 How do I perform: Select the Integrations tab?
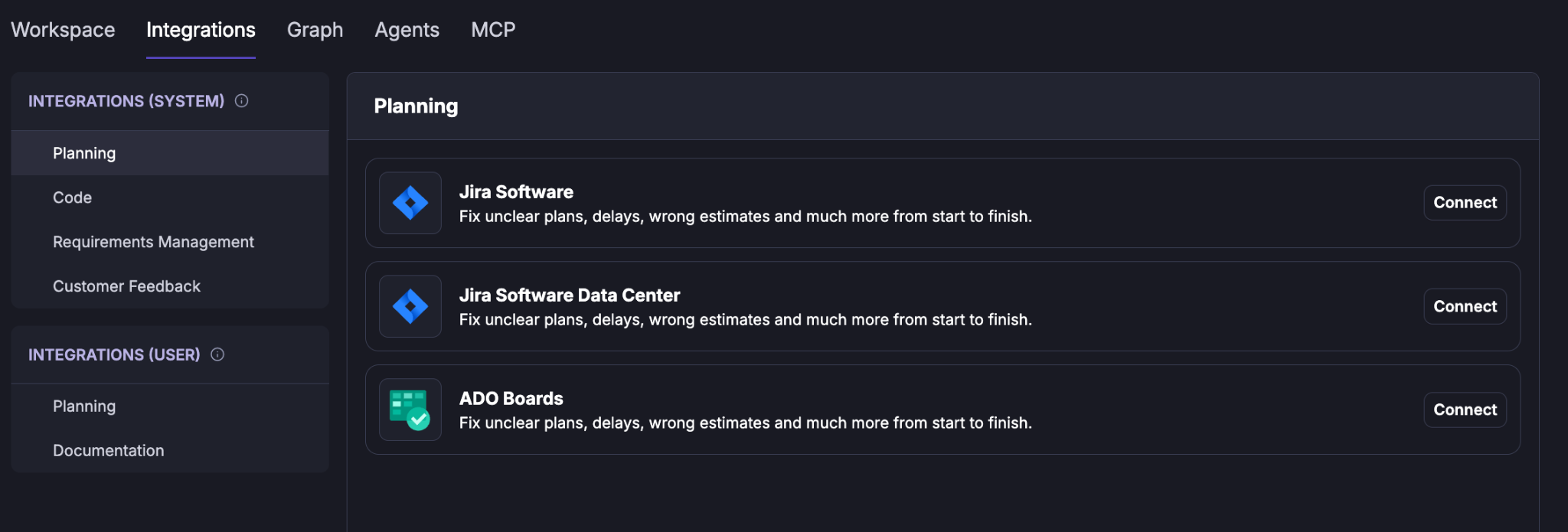(201, 30)
